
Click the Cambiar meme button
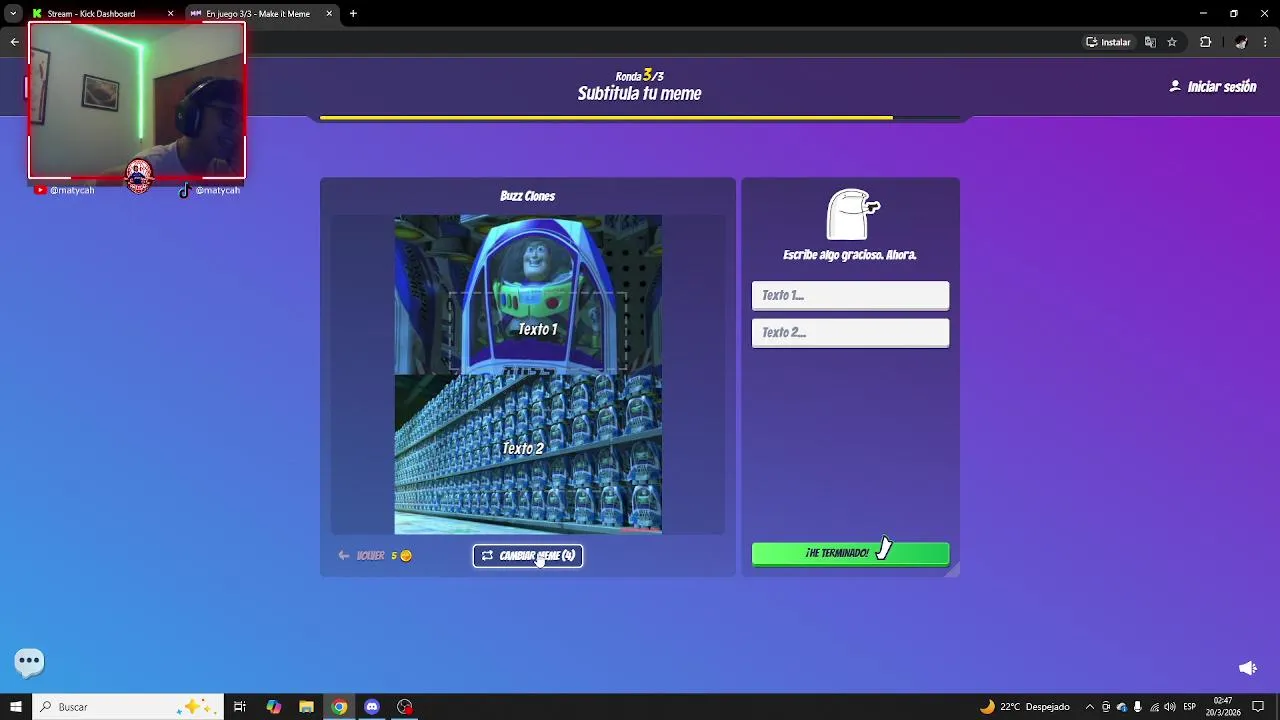pos(528,556)
